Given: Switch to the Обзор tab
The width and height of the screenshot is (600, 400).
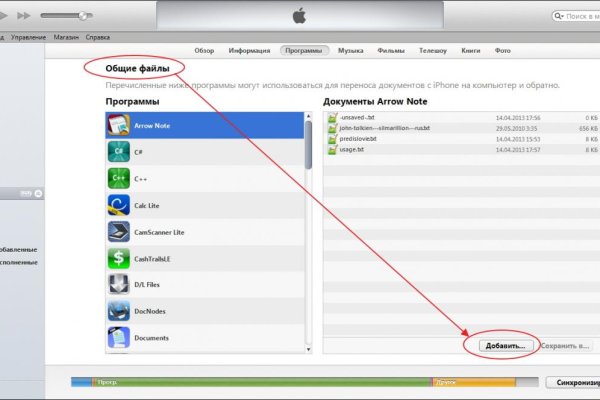Looking at the screenshot, I should 204,49.
